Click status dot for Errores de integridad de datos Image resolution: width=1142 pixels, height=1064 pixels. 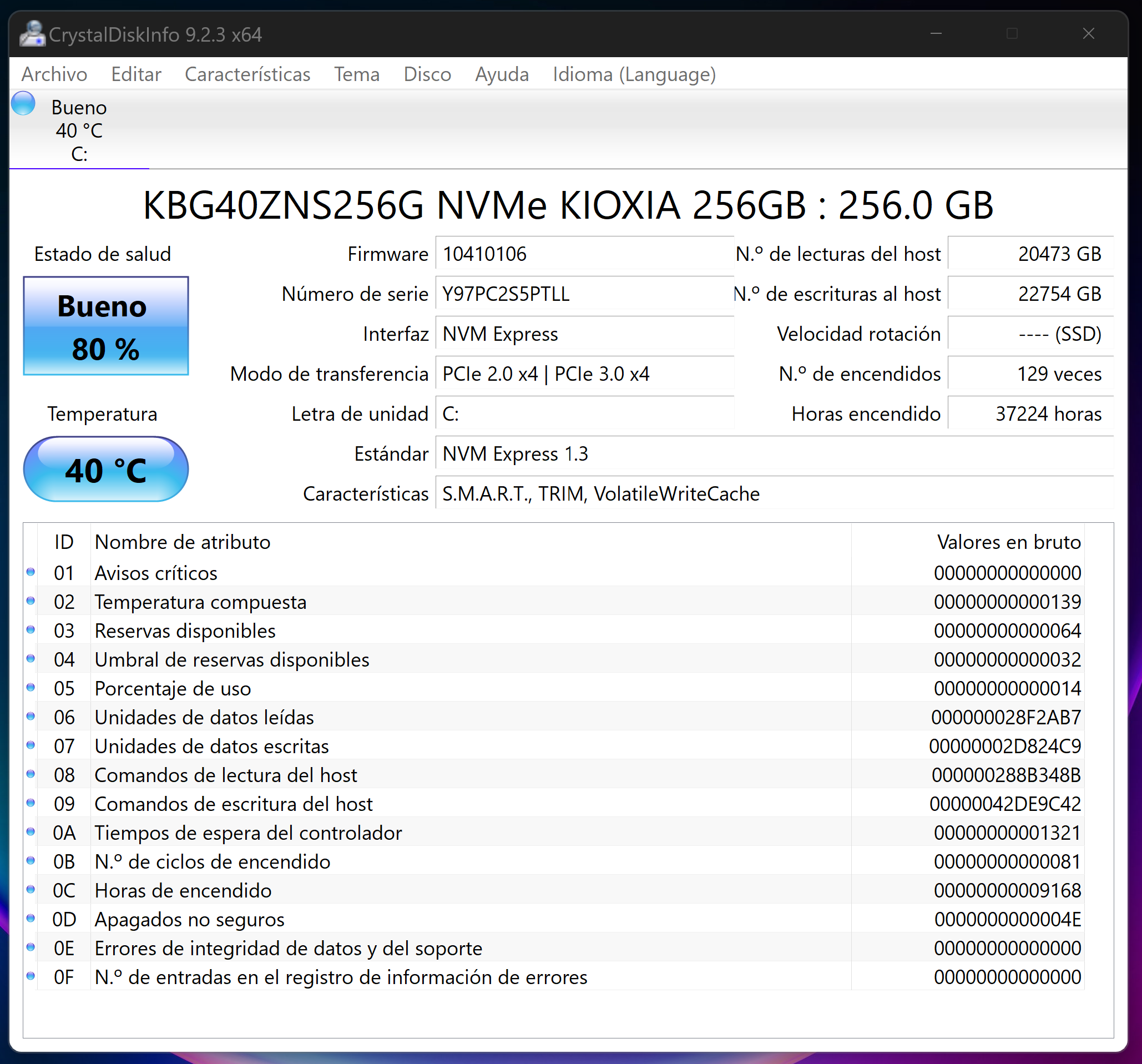31,947
